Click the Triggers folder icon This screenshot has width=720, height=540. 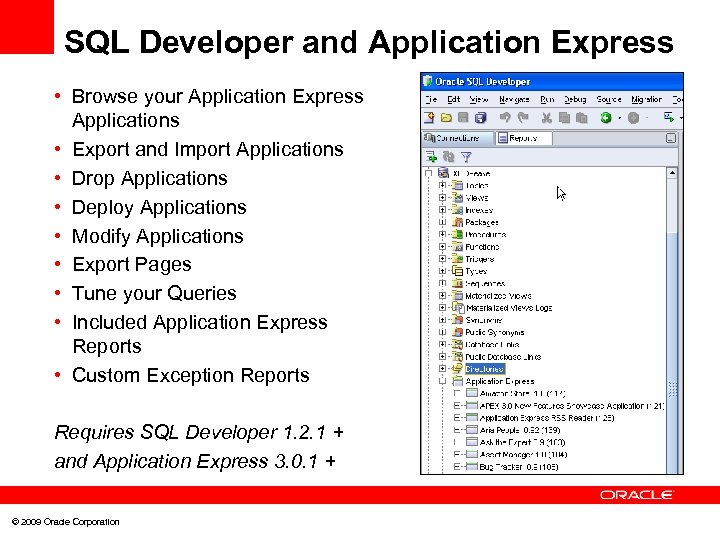[457, 259]
